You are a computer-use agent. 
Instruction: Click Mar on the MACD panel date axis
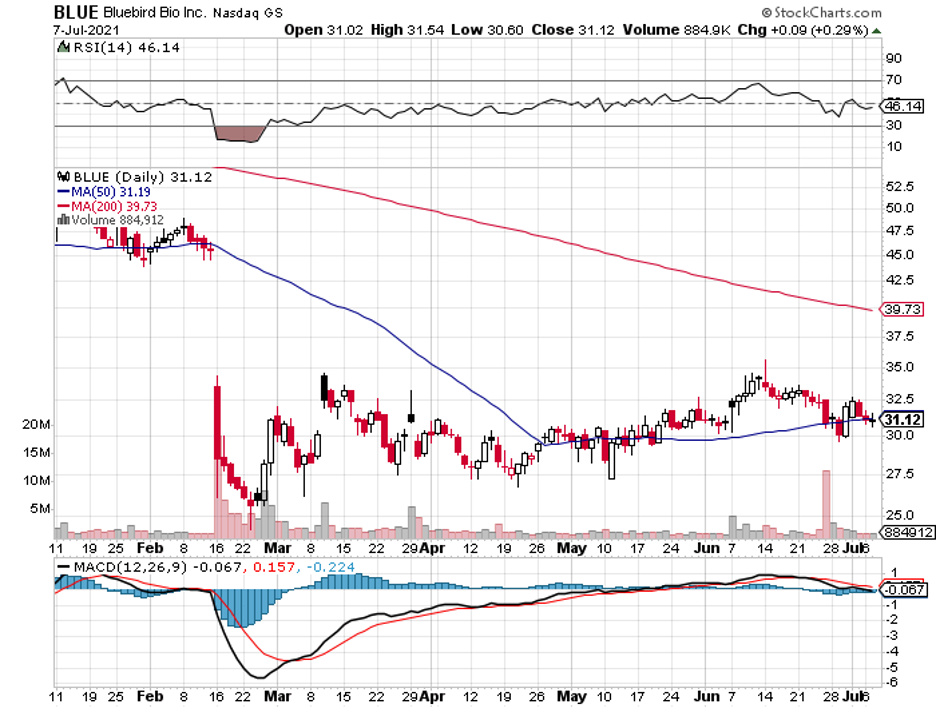278,696
